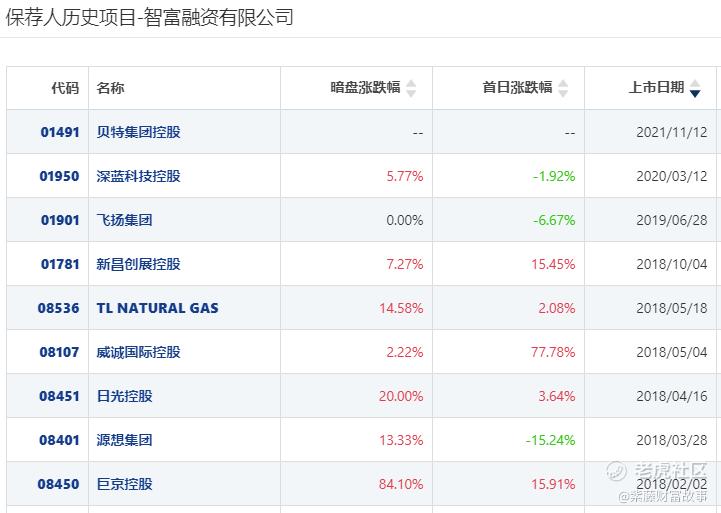This screenshot has height=513, width=721.
Task: Sort by 首日涨跌幅 arrow icon
Action: coord(563,88)
